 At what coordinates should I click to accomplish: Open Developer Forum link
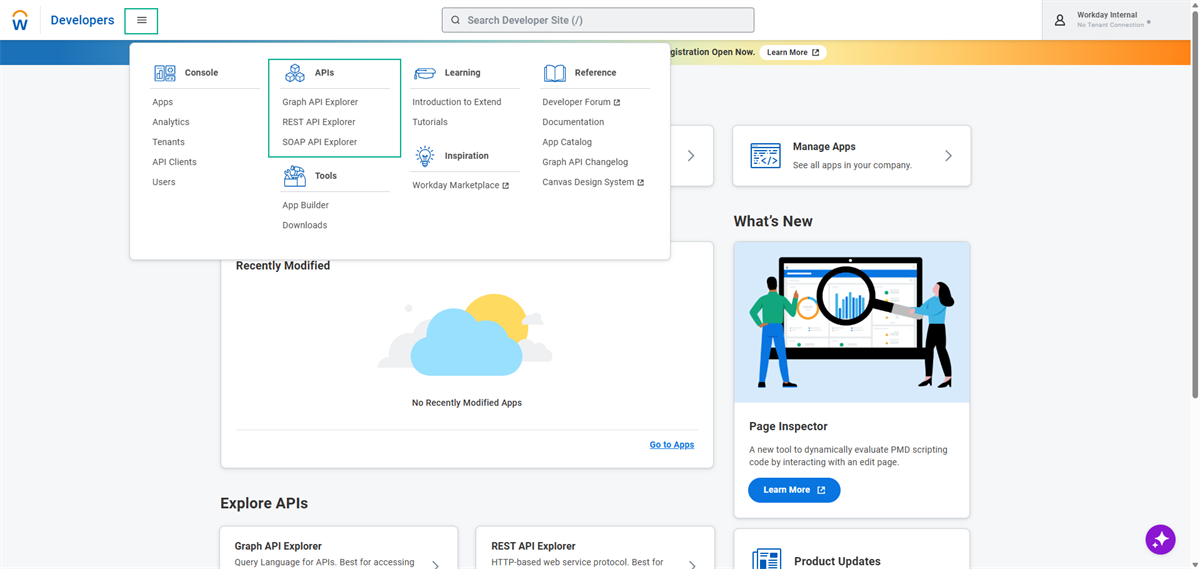pyautogui.click(x=576, y=102)
